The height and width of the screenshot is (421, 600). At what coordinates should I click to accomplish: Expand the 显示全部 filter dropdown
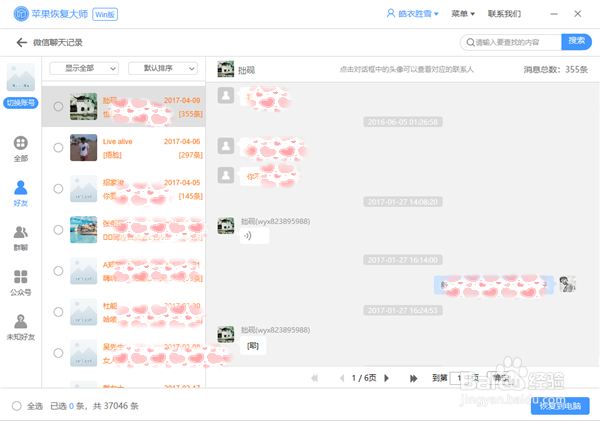84,69
